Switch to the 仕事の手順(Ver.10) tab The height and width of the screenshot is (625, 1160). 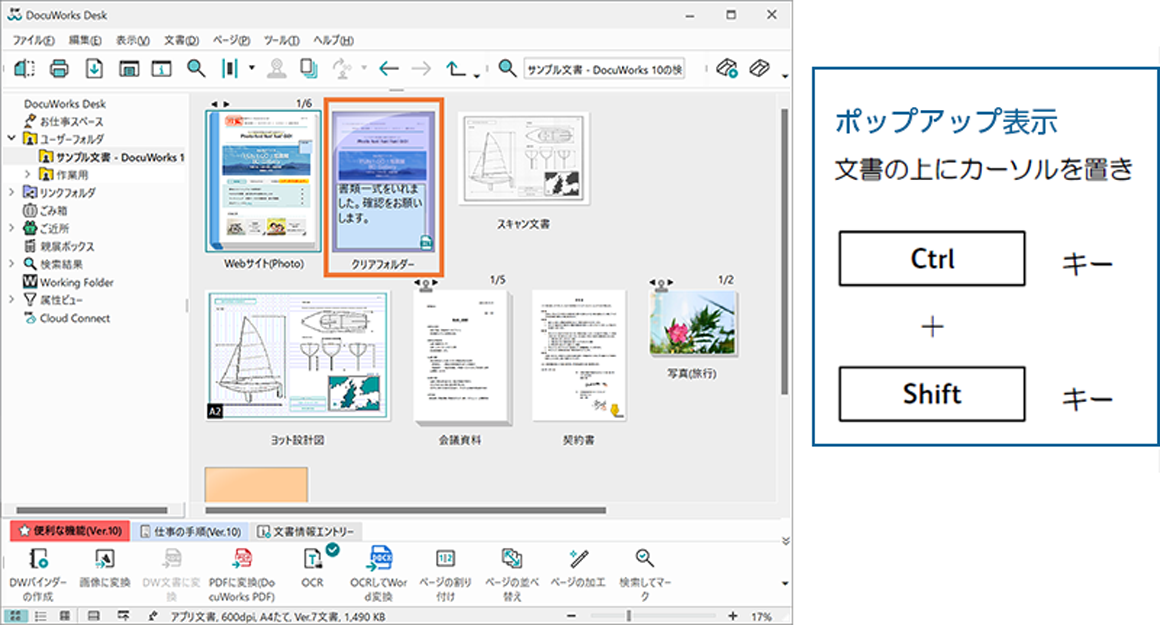coord(191,531)
